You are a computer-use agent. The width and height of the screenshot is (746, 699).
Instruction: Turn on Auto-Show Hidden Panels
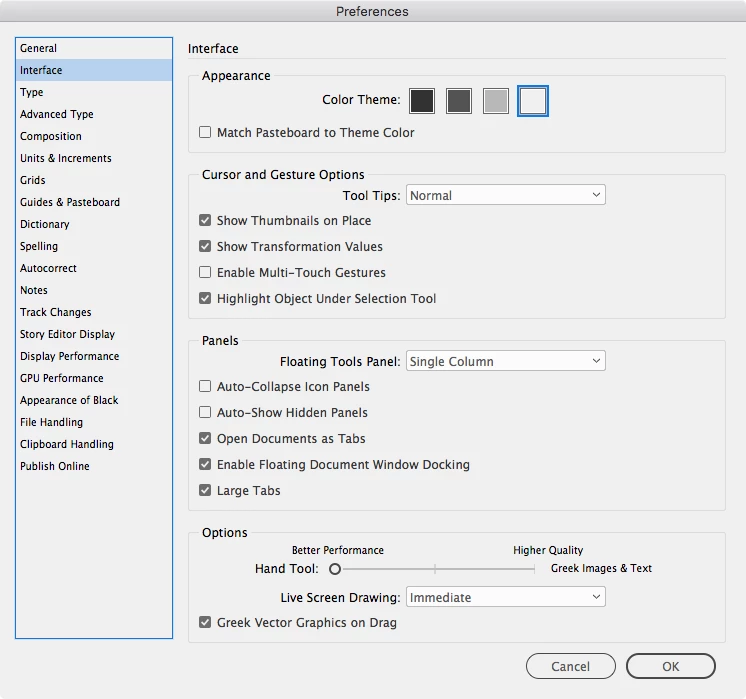coord(205,412)
